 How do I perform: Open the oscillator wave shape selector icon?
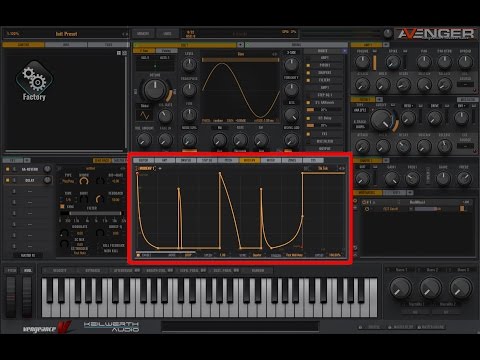pos(144,115)
